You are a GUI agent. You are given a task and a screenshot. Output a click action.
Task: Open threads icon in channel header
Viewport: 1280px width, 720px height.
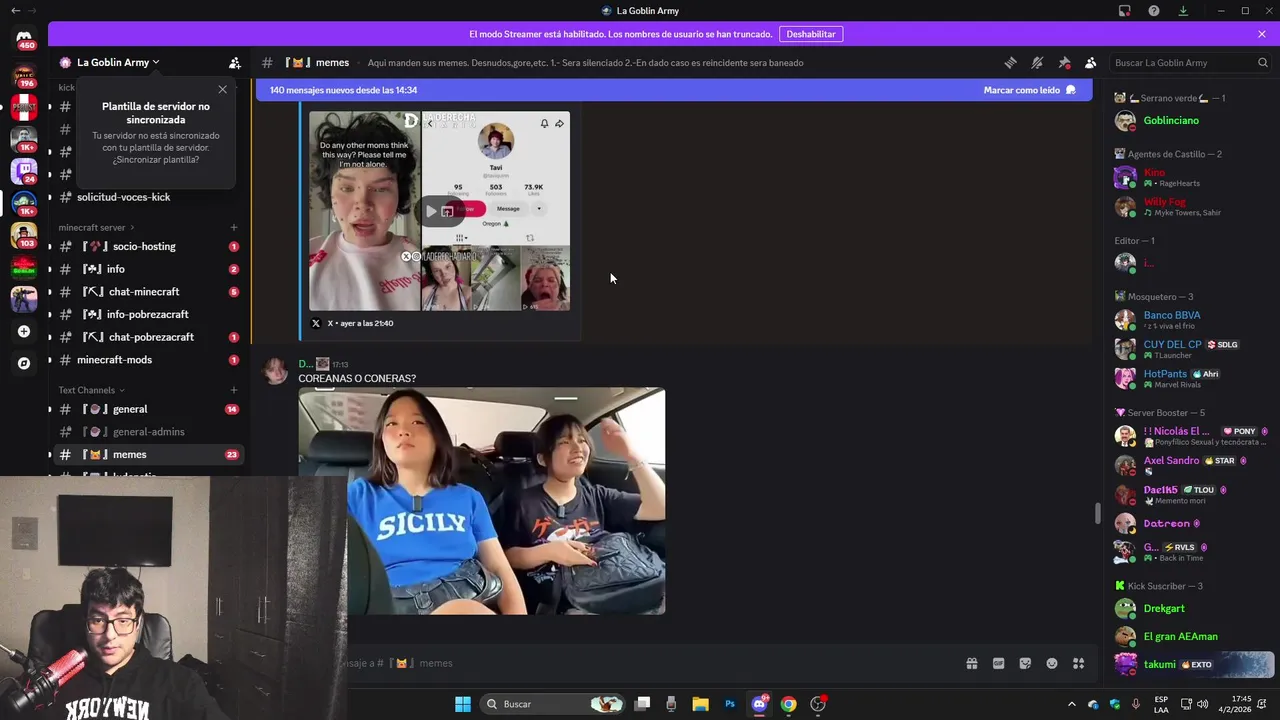(x=1010, y=62)
